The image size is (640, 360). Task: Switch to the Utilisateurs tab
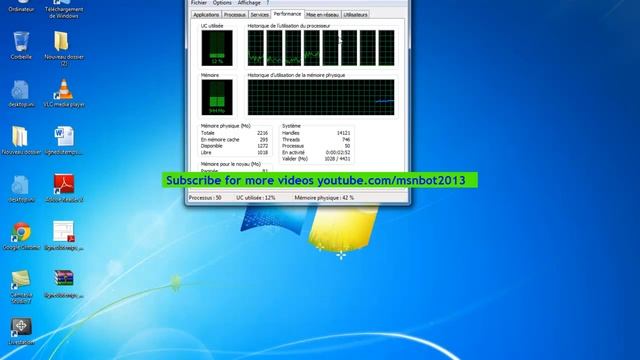pos(355,15)
